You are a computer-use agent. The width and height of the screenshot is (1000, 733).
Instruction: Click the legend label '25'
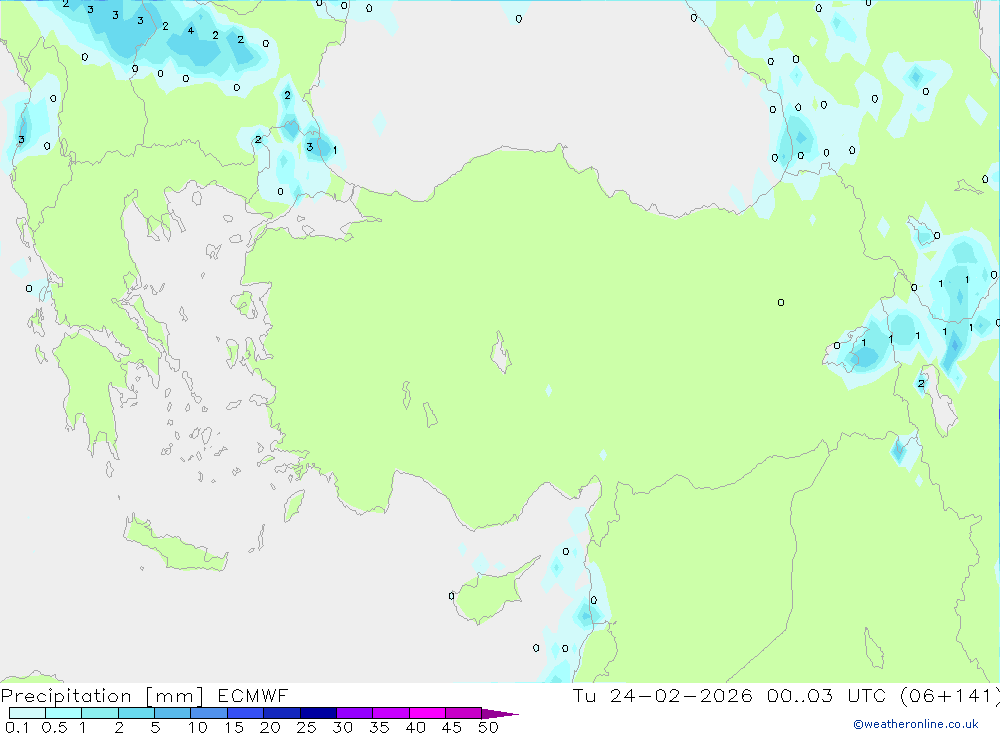pos(306,727)
